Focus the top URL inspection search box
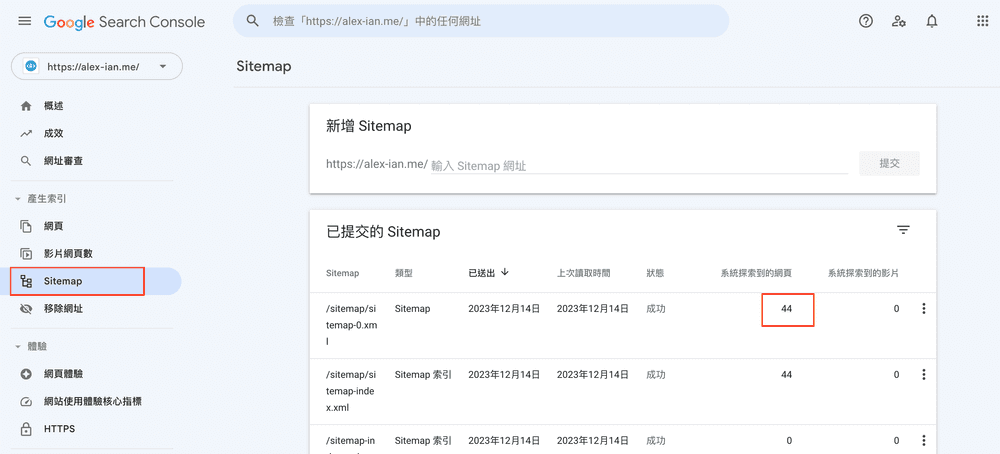 pyautogui.click(x=481, y=21)
